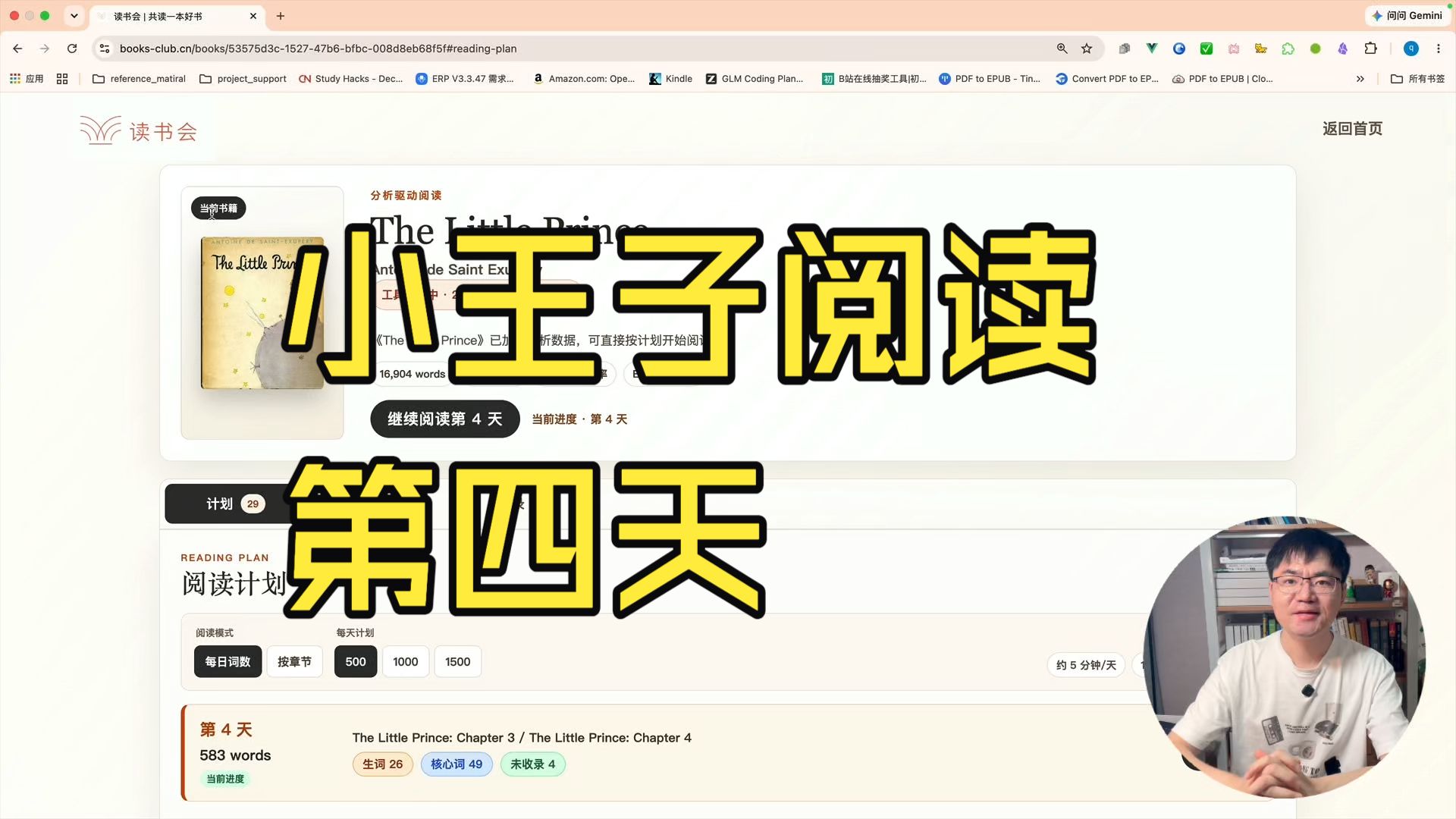Switch to the 计划 29 tab
Viewport: 1456px width, 819px height.
234,504
